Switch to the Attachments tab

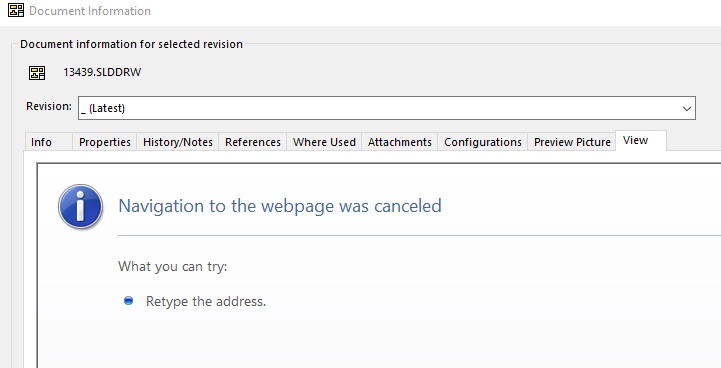click(x=400, y=142)
